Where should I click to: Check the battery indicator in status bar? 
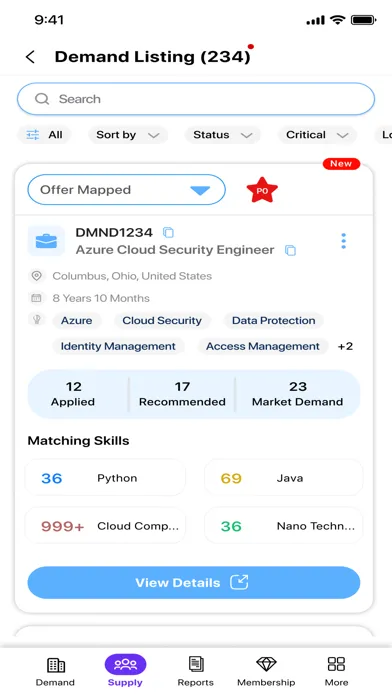(x=364, y=20)
